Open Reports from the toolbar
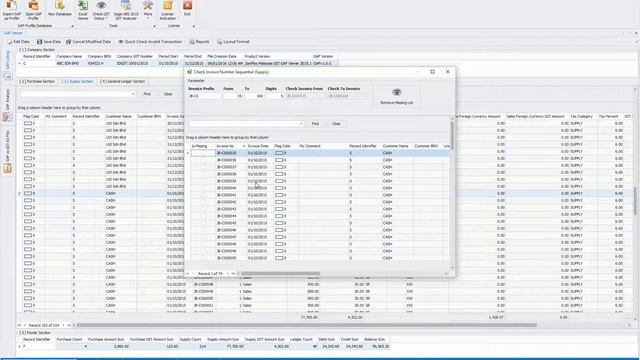The image size is (640, 360). (199, 42)
